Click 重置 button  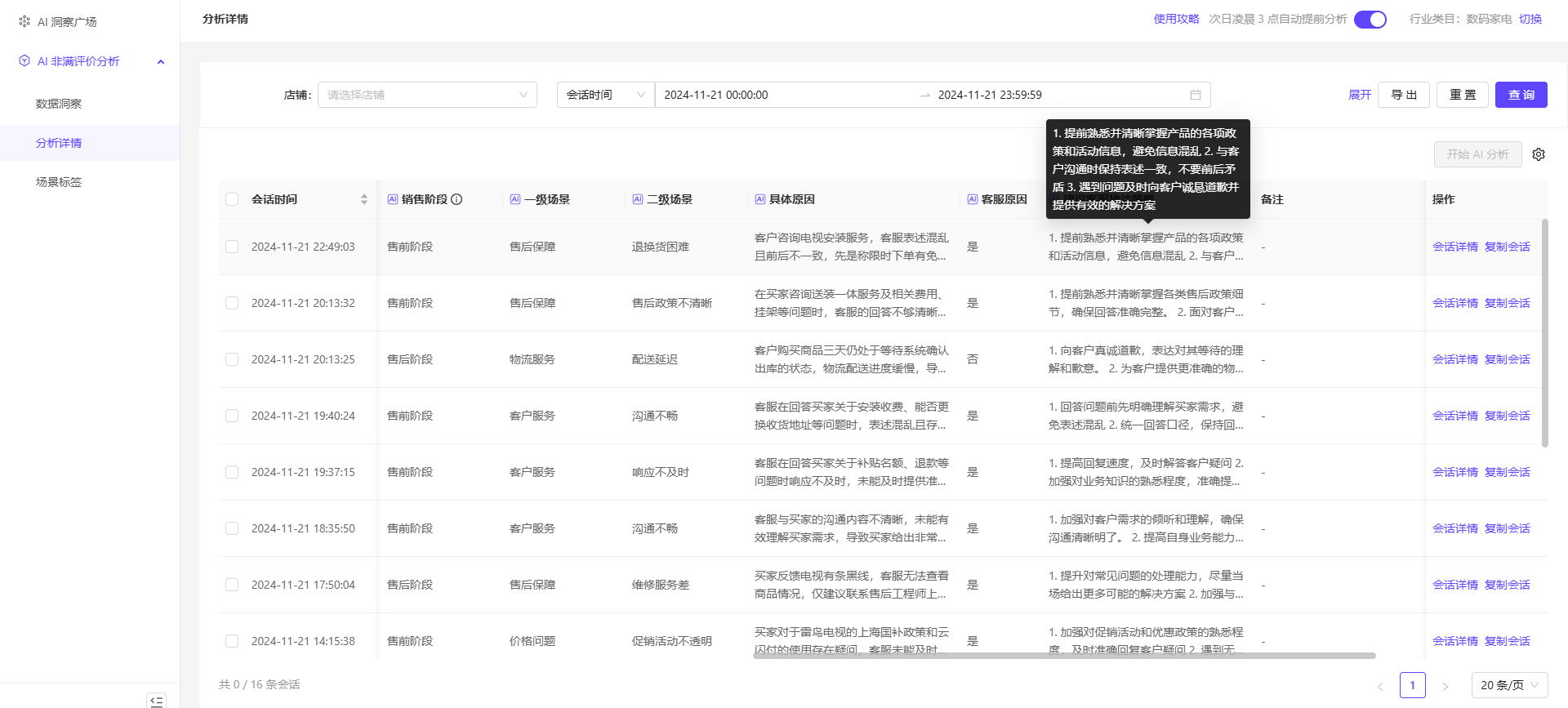(1463, 95)
